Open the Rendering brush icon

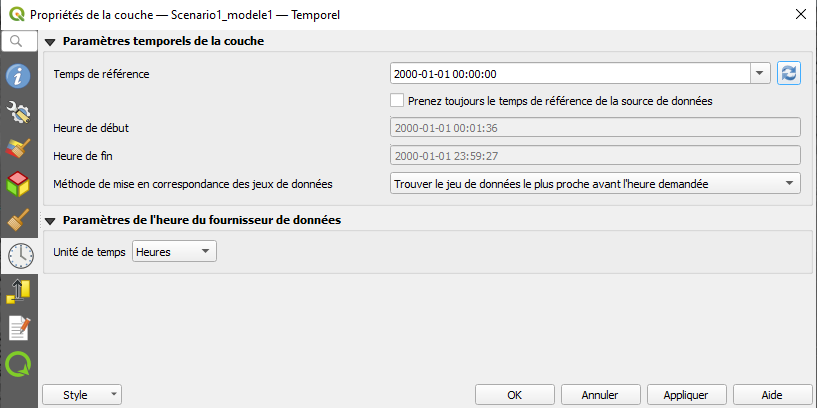point(18,219)
